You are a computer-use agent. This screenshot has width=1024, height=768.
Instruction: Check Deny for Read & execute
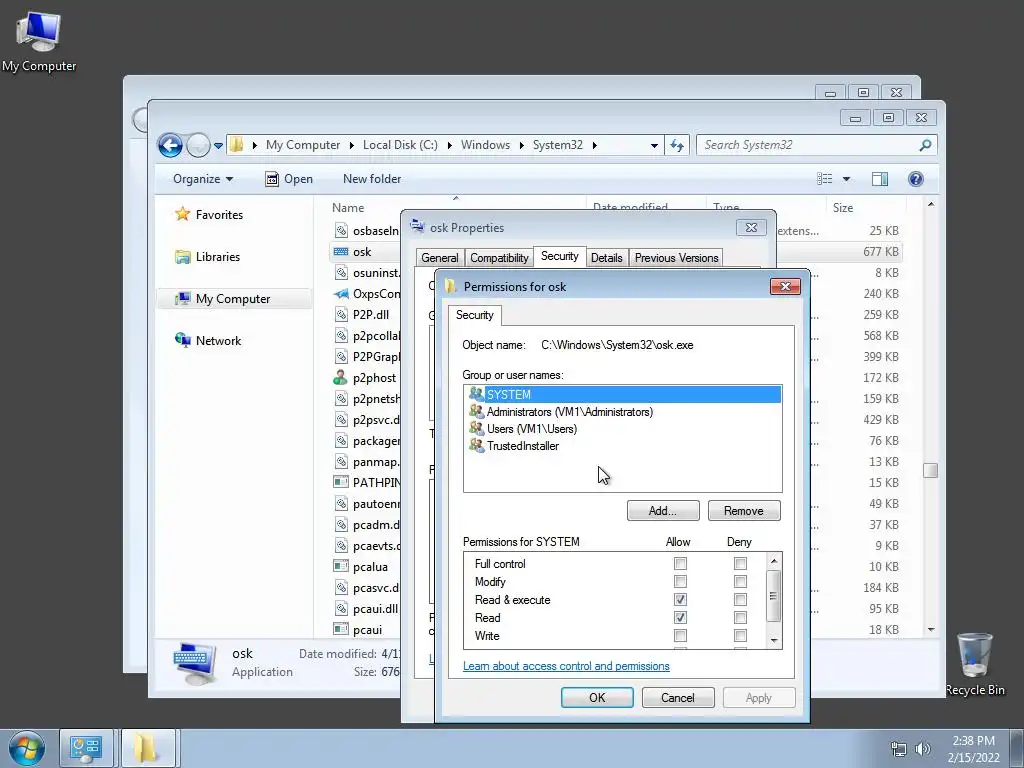[740, 599]
